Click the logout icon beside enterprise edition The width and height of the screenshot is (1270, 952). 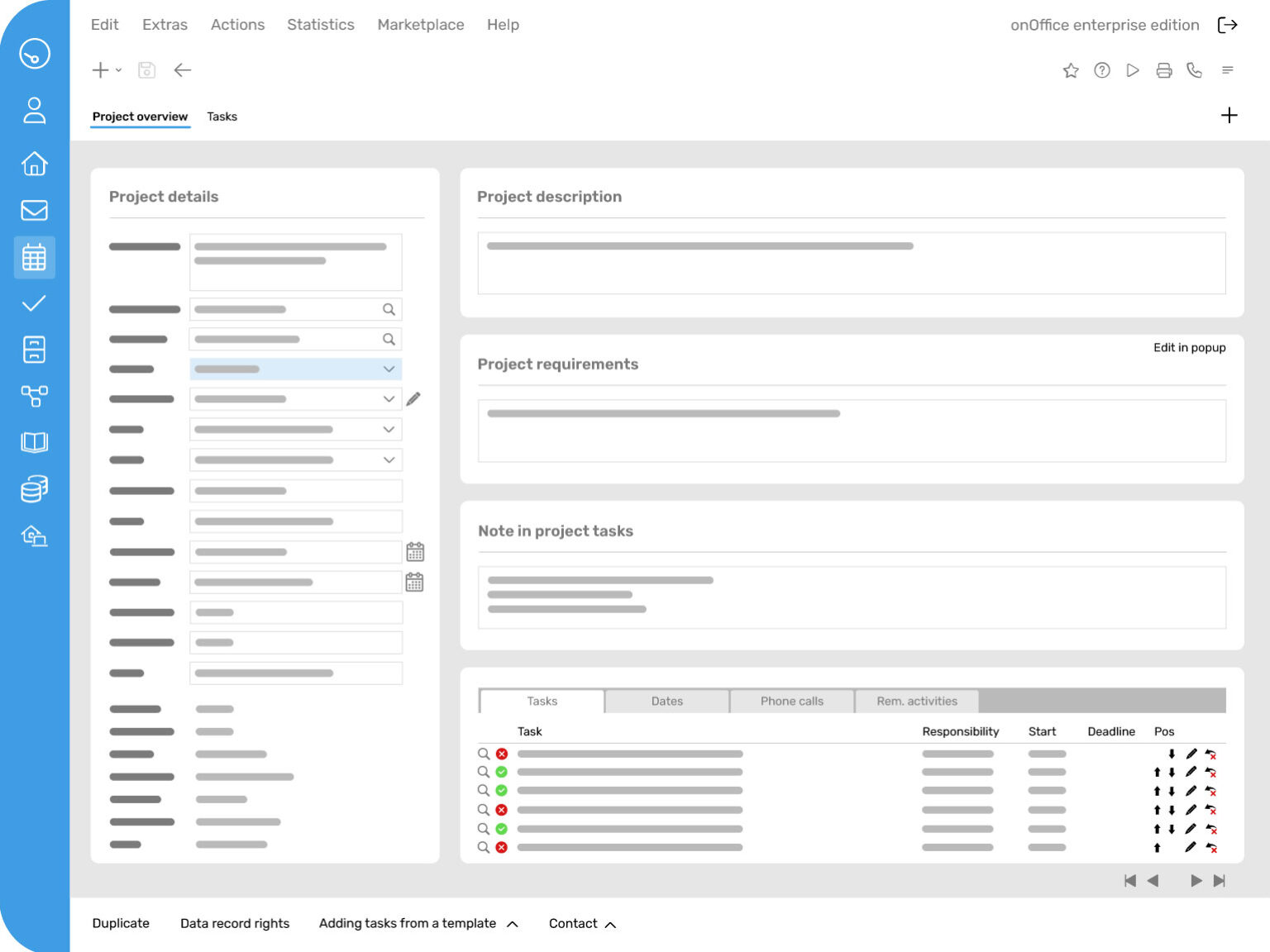[x=1228, y=25]
